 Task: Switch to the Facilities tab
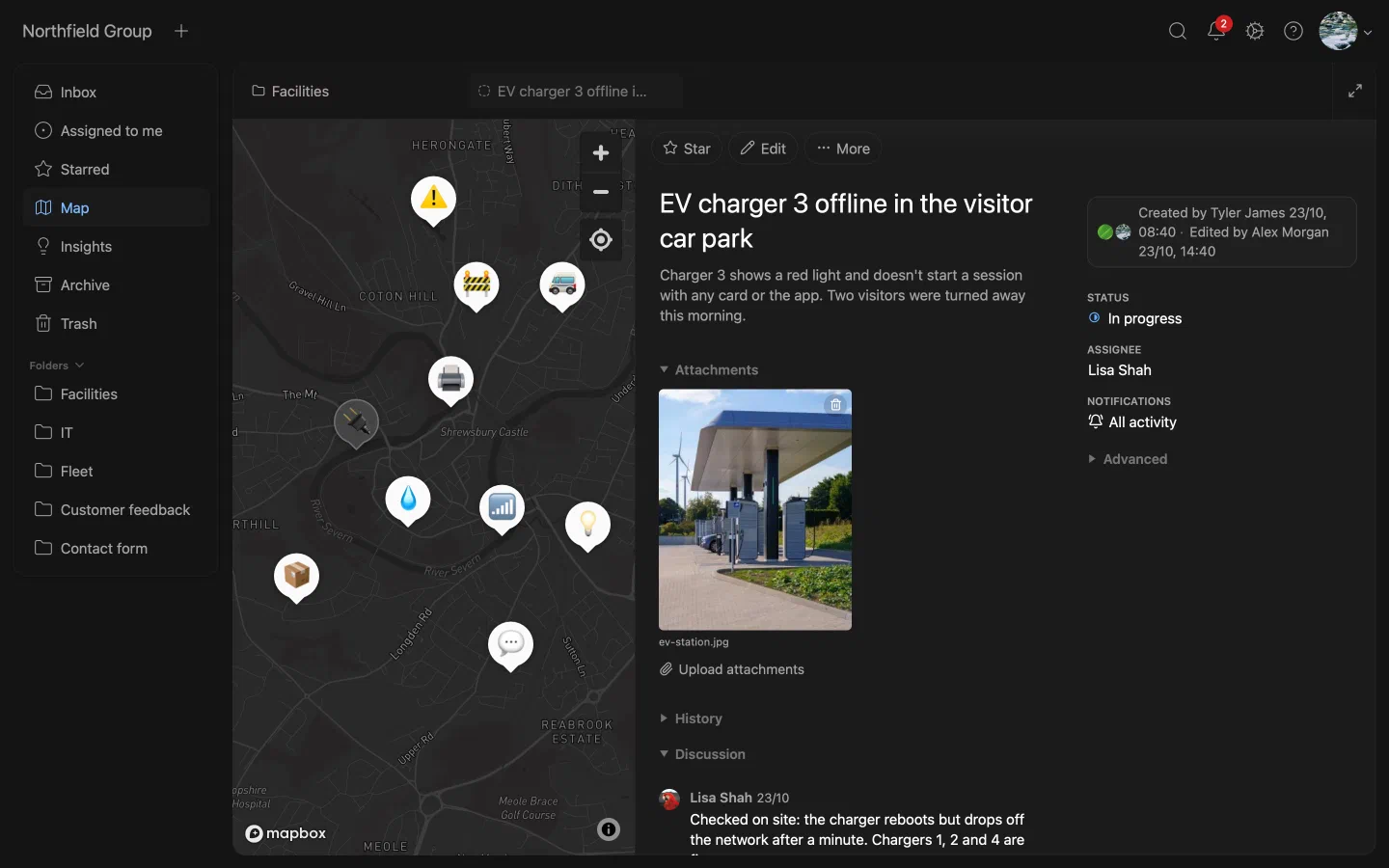[x=290, y=92]
